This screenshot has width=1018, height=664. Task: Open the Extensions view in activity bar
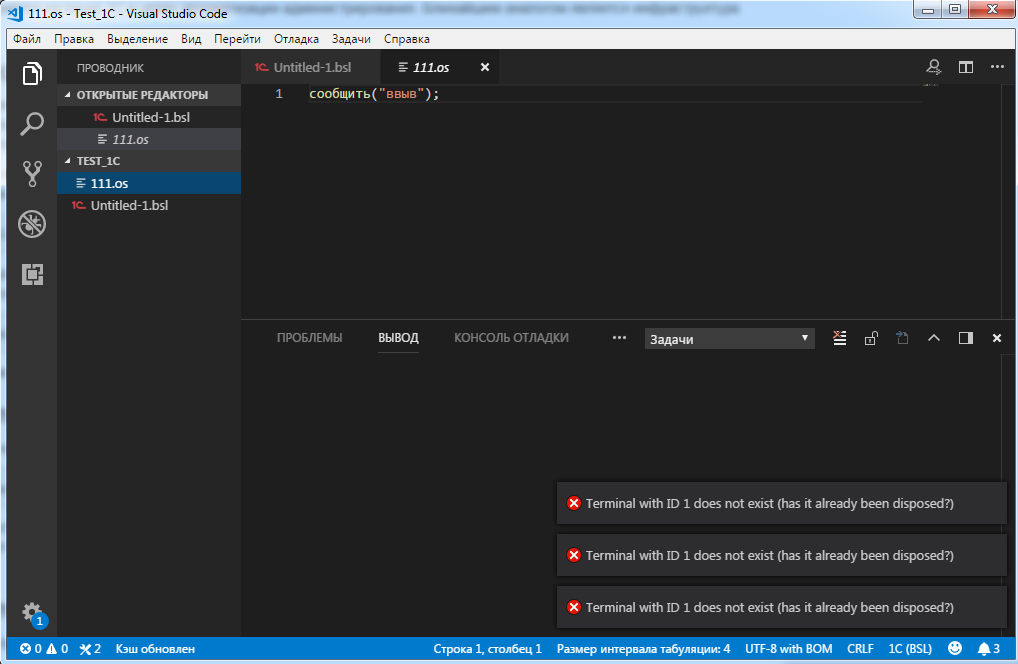tap(32, 274)
